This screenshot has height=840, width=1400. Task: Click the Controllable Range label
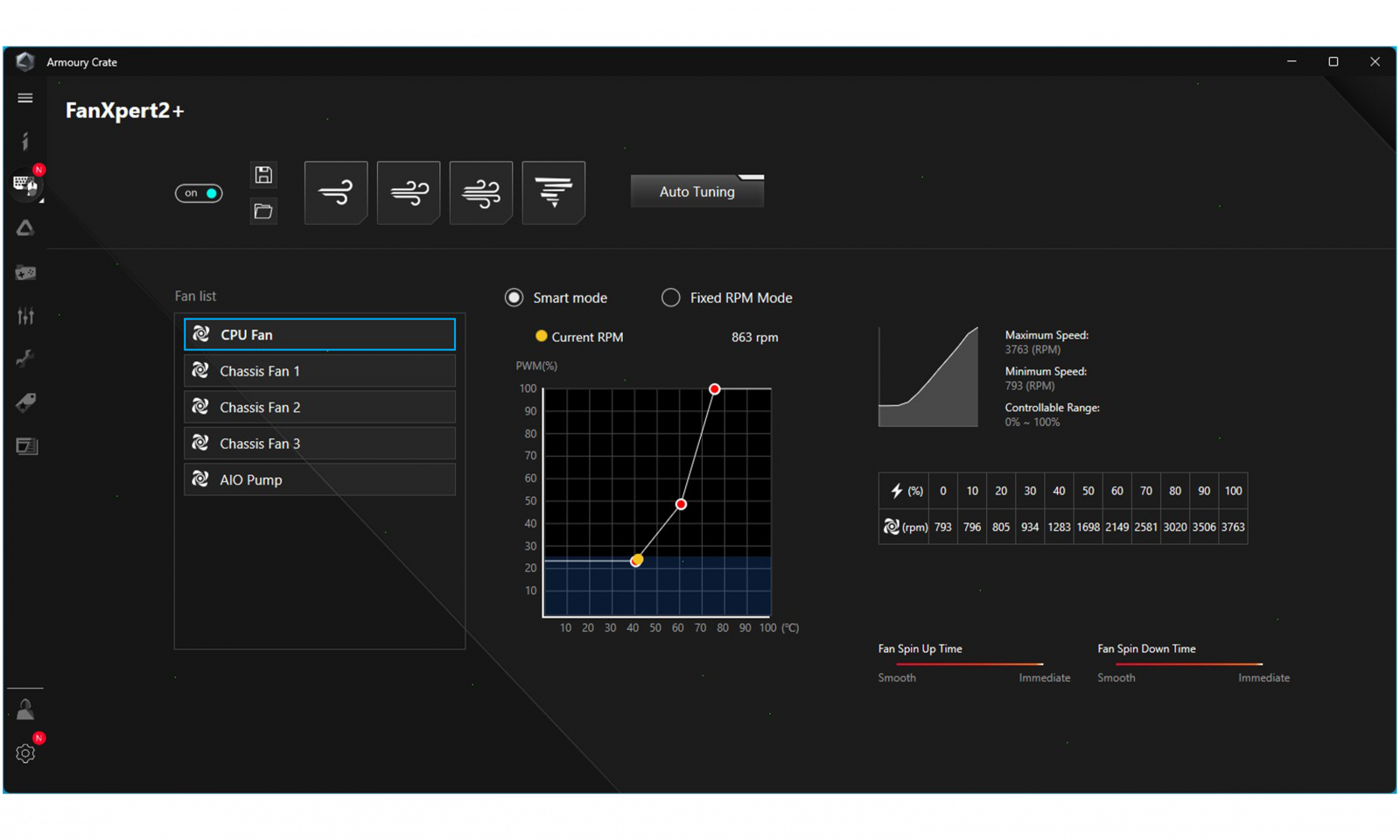click(x=1052, y=408)
